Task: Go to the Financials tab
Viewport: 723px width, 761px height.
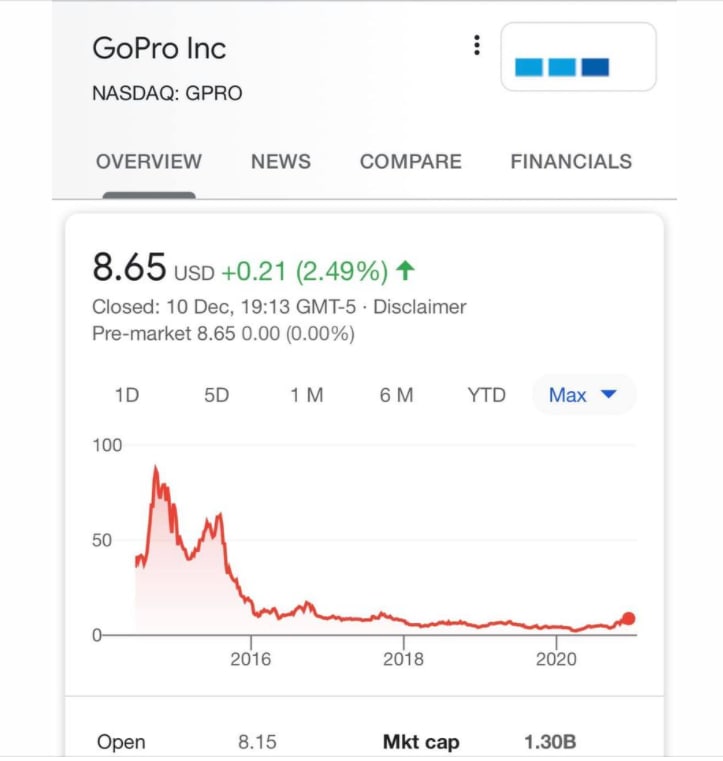Action: 571,162
